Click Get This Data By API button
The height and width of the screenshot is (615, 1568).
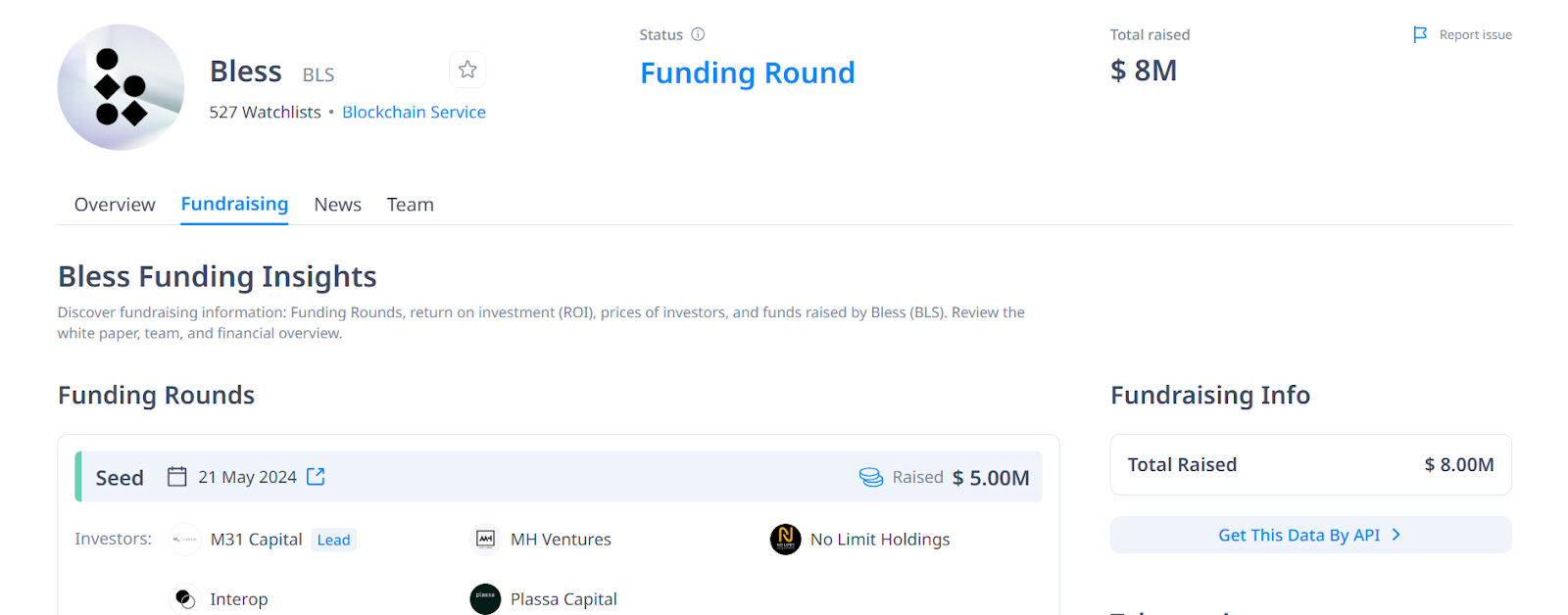click(1298, 535)
